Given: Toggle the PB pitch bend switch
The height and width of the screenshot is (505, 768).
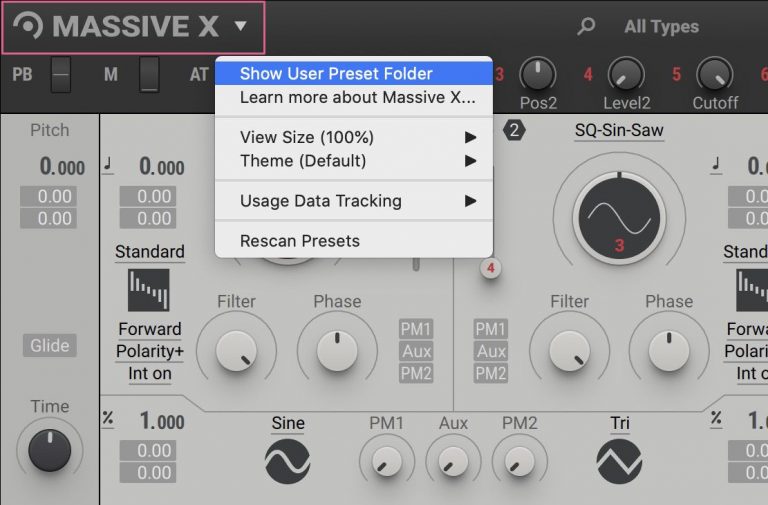Looking at the screenshot, I should pyautogui.click(x=61, y=74).
